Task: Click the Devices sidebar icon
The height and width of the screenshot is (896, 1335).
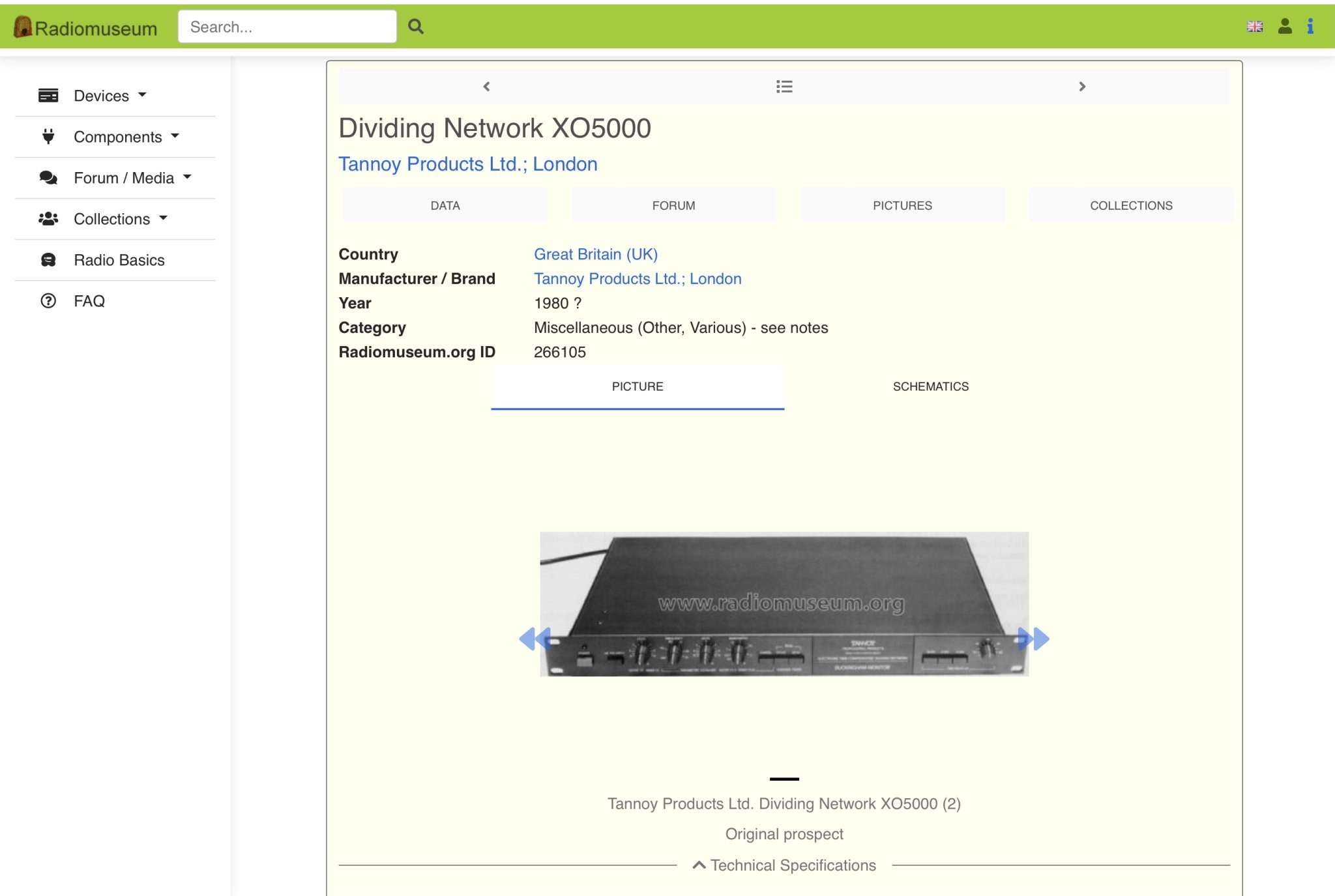Action: [48, 96]
